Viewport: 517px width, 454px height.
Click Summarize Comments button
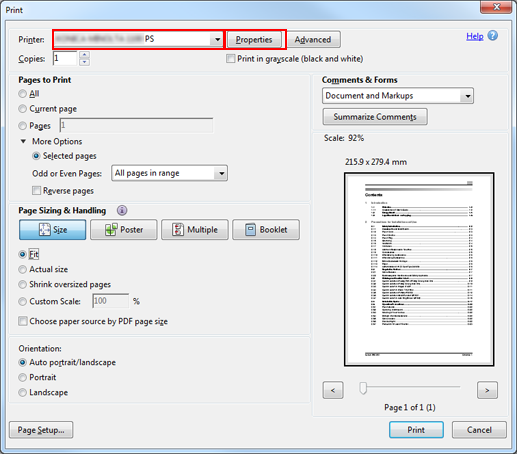point(375,117)
